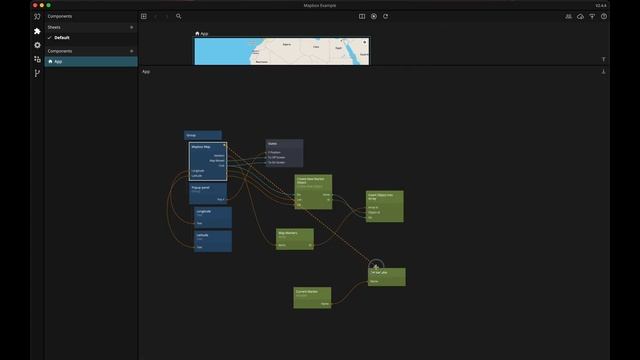Click the home icon beside App preview label
640x360 pixels.
click(x=197, y=33)
